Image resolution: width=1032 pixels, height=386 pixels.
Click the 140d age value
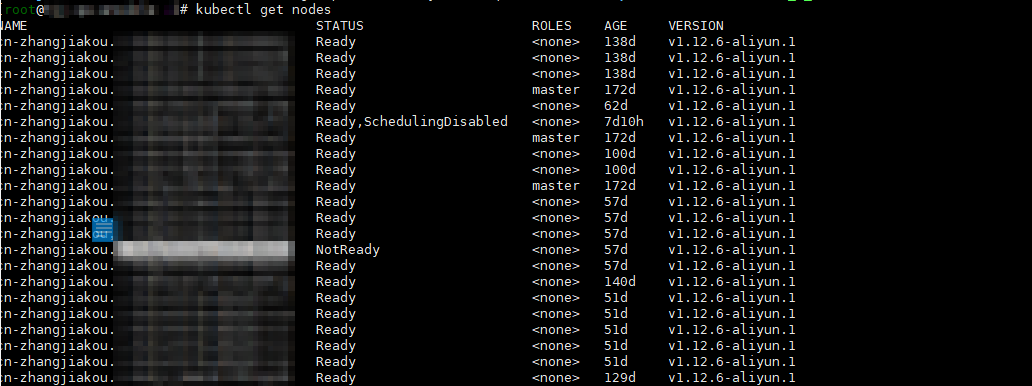620,282
